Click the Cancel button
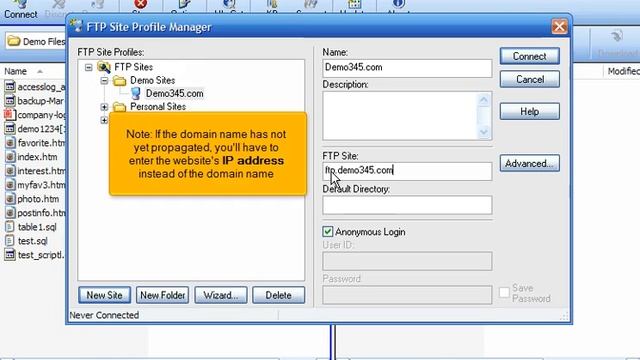The height and width of the screenshot is (360, 640). point(529,79)
